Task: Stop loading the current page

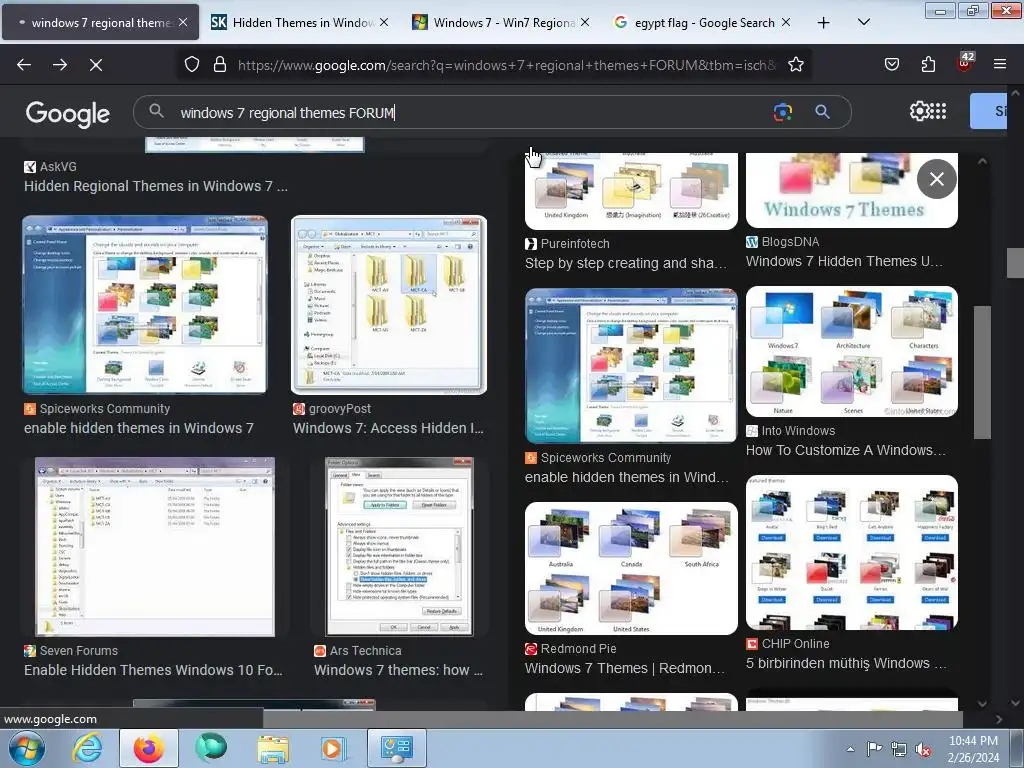Action: [96, 65]
